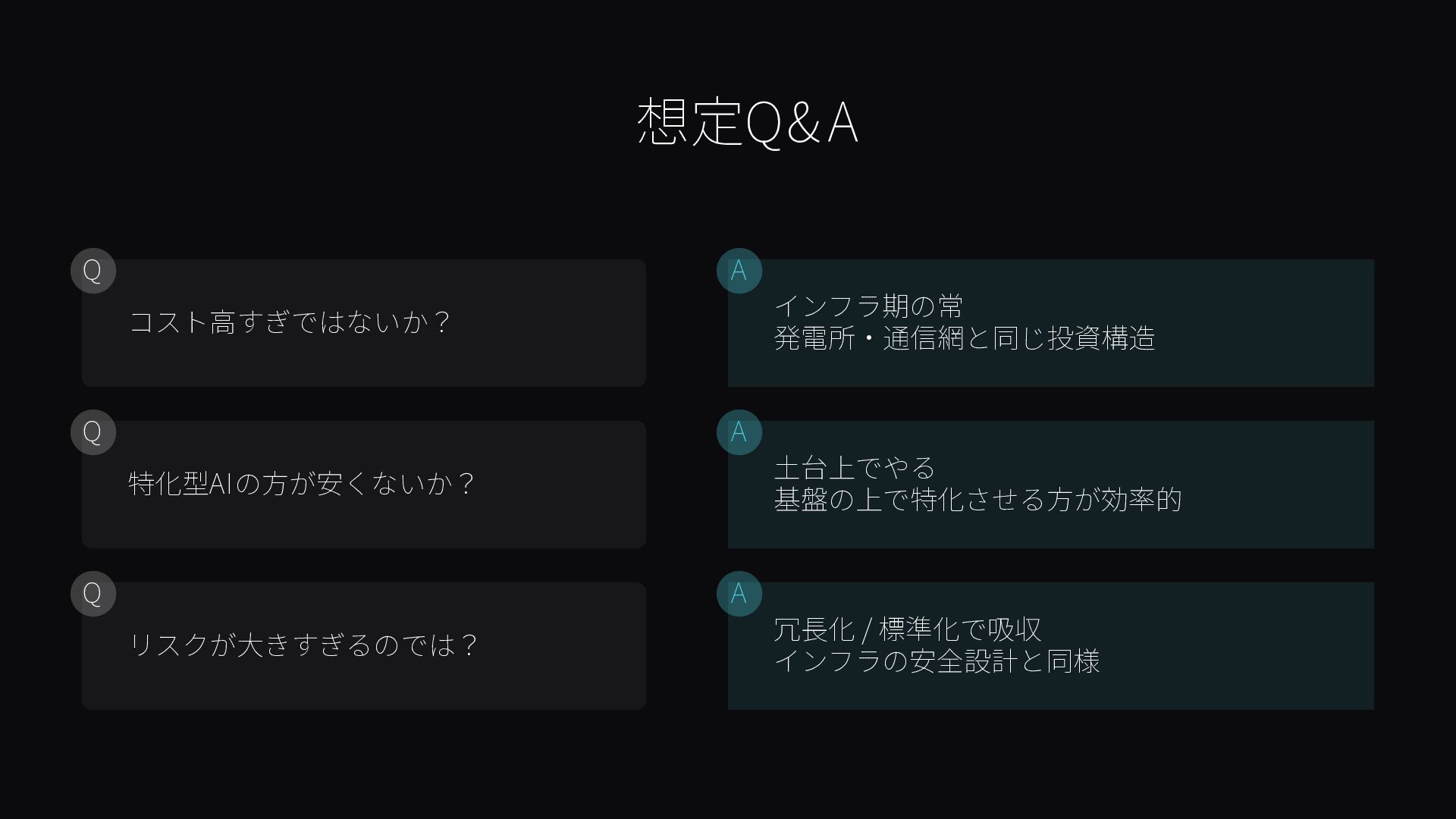Select the question リスクが大きすぎるのでは？
This screenshot has height=819, width=1456.
(x=303, y=645)
